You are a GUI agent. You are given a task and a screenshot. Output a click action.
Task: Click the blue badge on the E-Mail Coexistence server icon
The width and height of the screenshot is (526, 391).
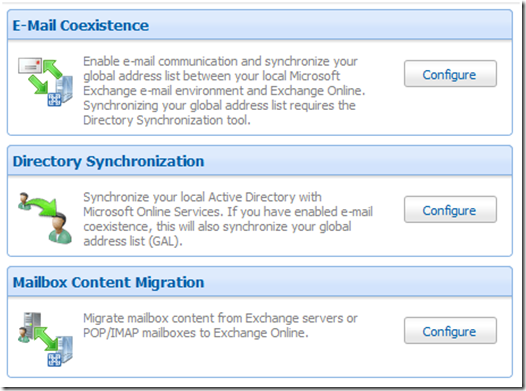pos(54,100)
